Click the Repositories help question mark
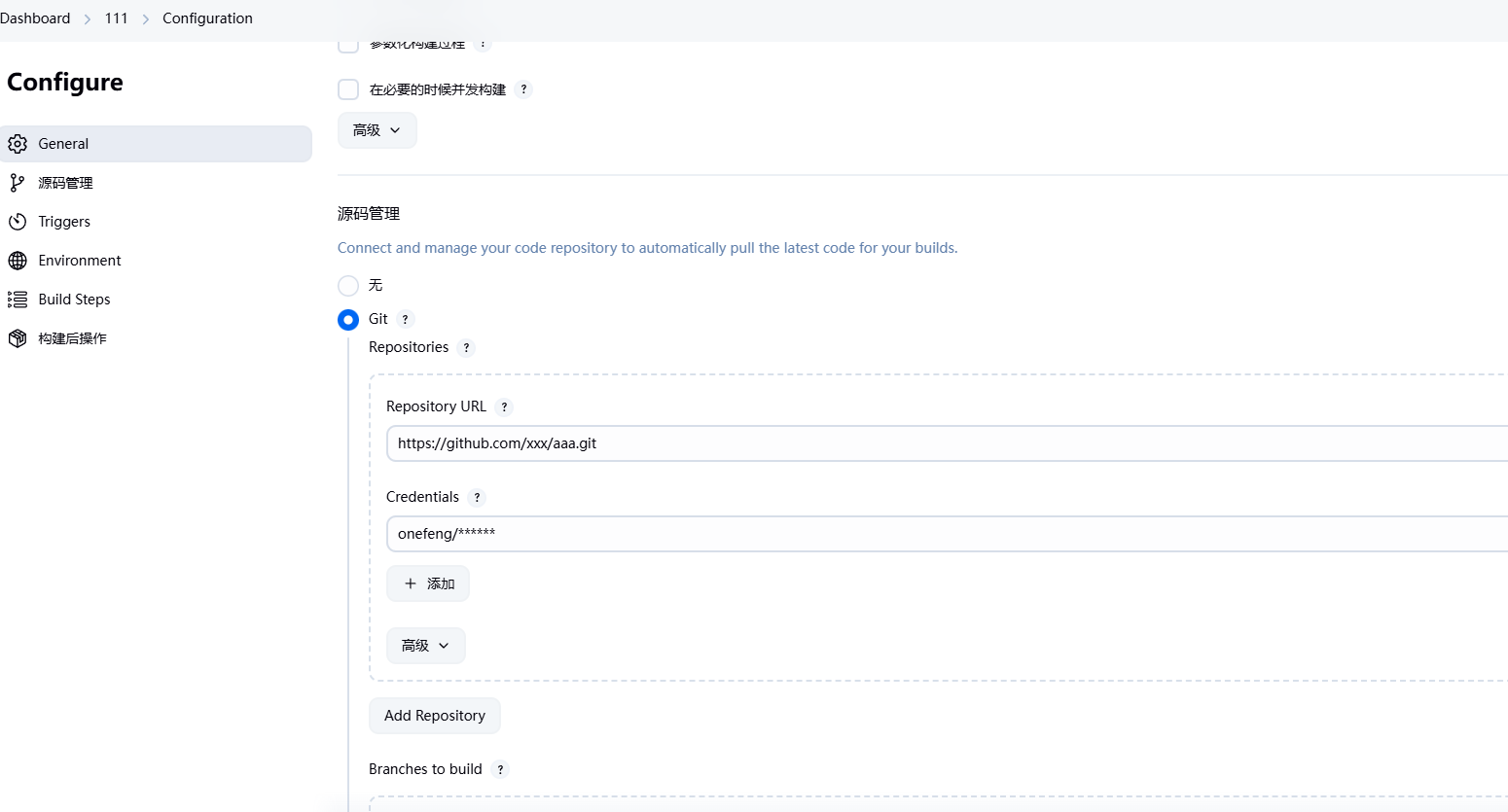Screen dimensions: 1508x812 [x=466, y=348]
